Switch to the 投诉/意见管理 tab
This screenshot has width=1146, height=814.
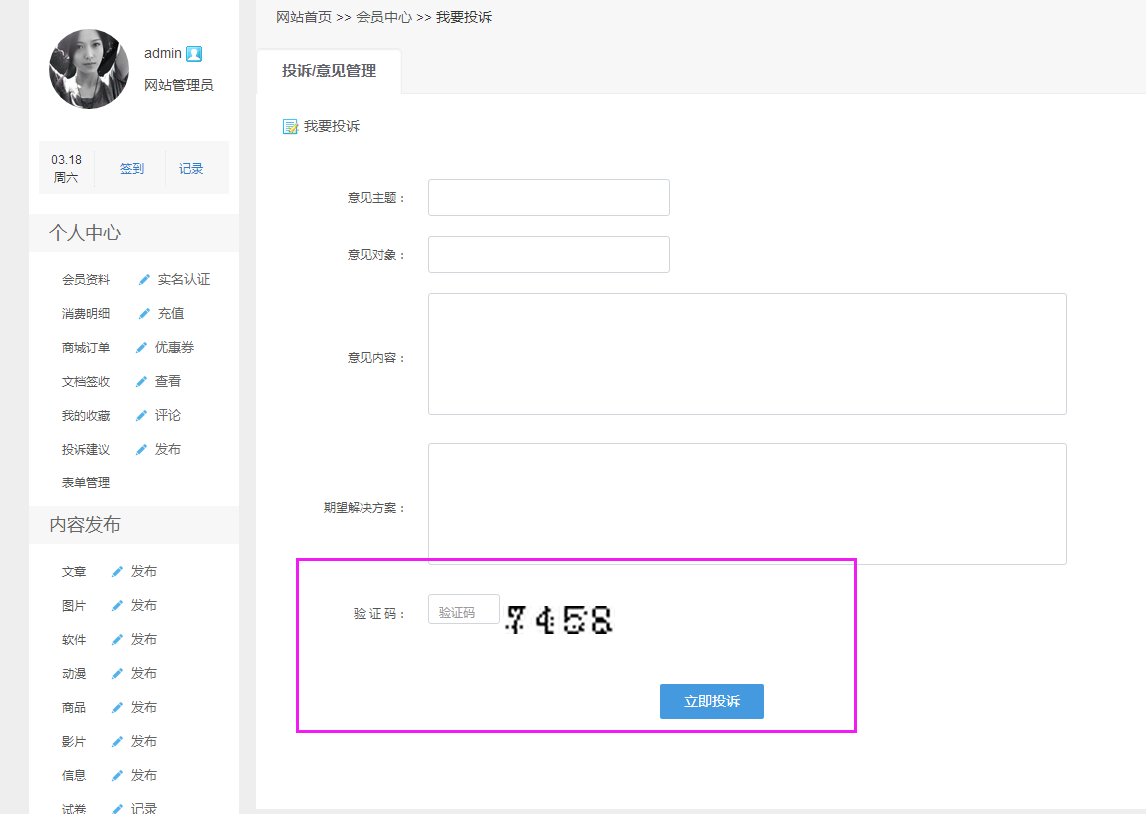pos(329,71)
